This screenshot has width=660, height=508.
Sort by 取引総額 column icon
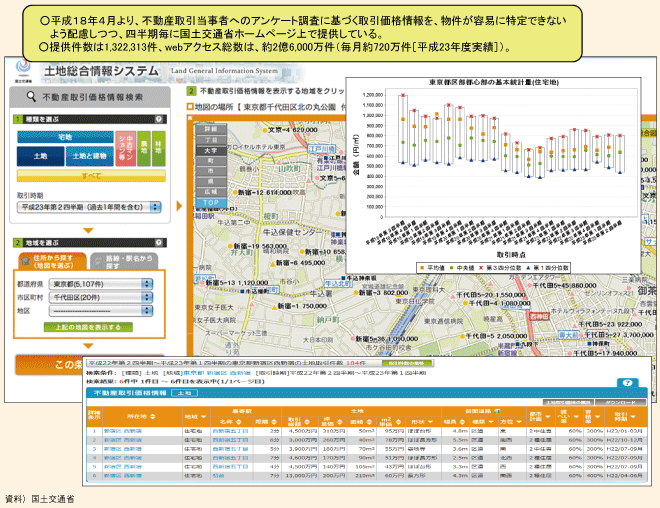(307, 422)
